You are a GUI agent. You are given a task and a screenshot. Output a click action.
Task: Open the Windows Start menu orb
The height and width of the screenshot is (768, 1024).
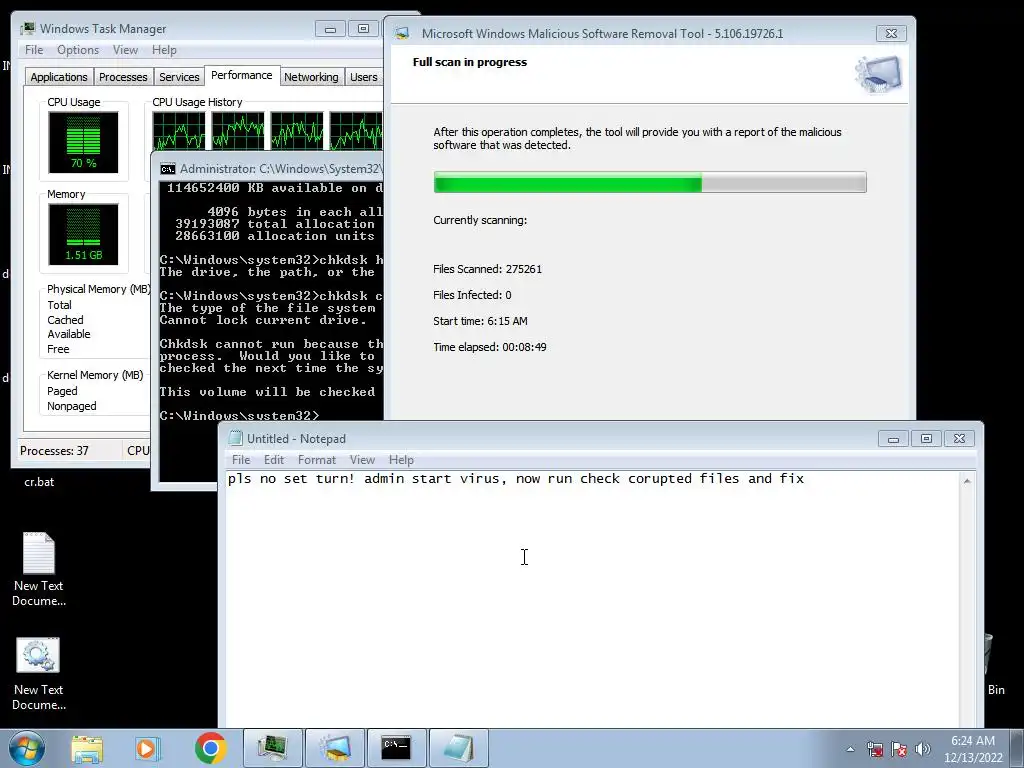(27, 748)
